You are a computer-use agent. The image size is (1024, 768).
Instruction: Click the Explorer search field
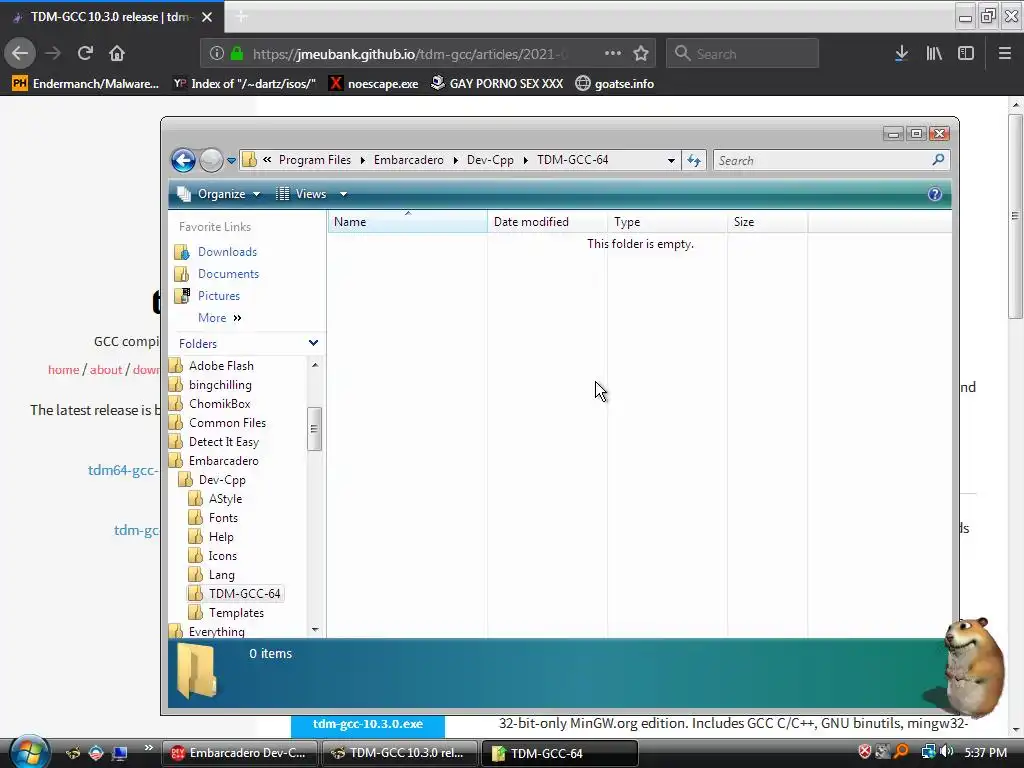coord(822,161)
